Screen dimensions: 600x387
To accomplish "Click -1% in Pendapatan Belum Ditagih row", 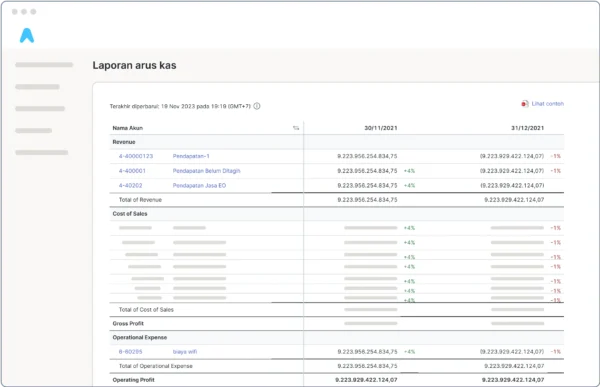I will coord(556,171).
